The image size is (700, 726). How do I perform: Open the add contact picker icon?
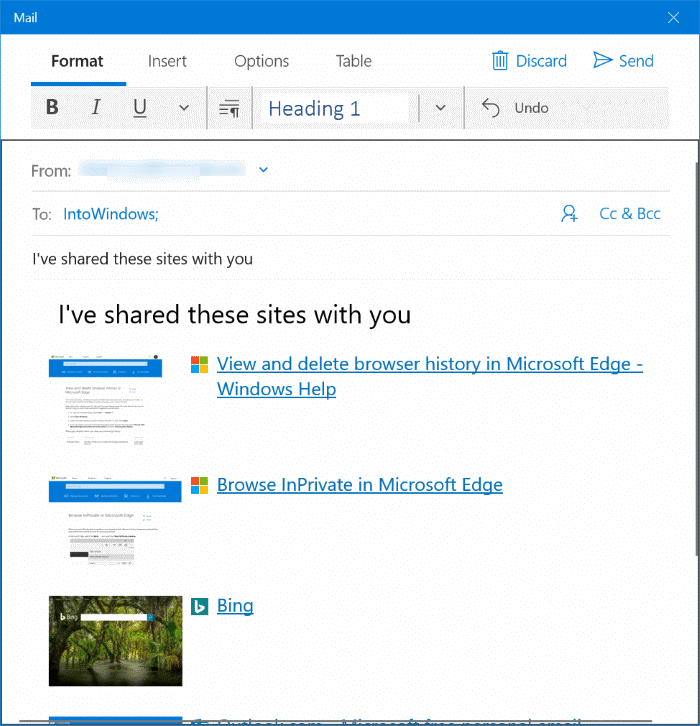pos(569,214)
